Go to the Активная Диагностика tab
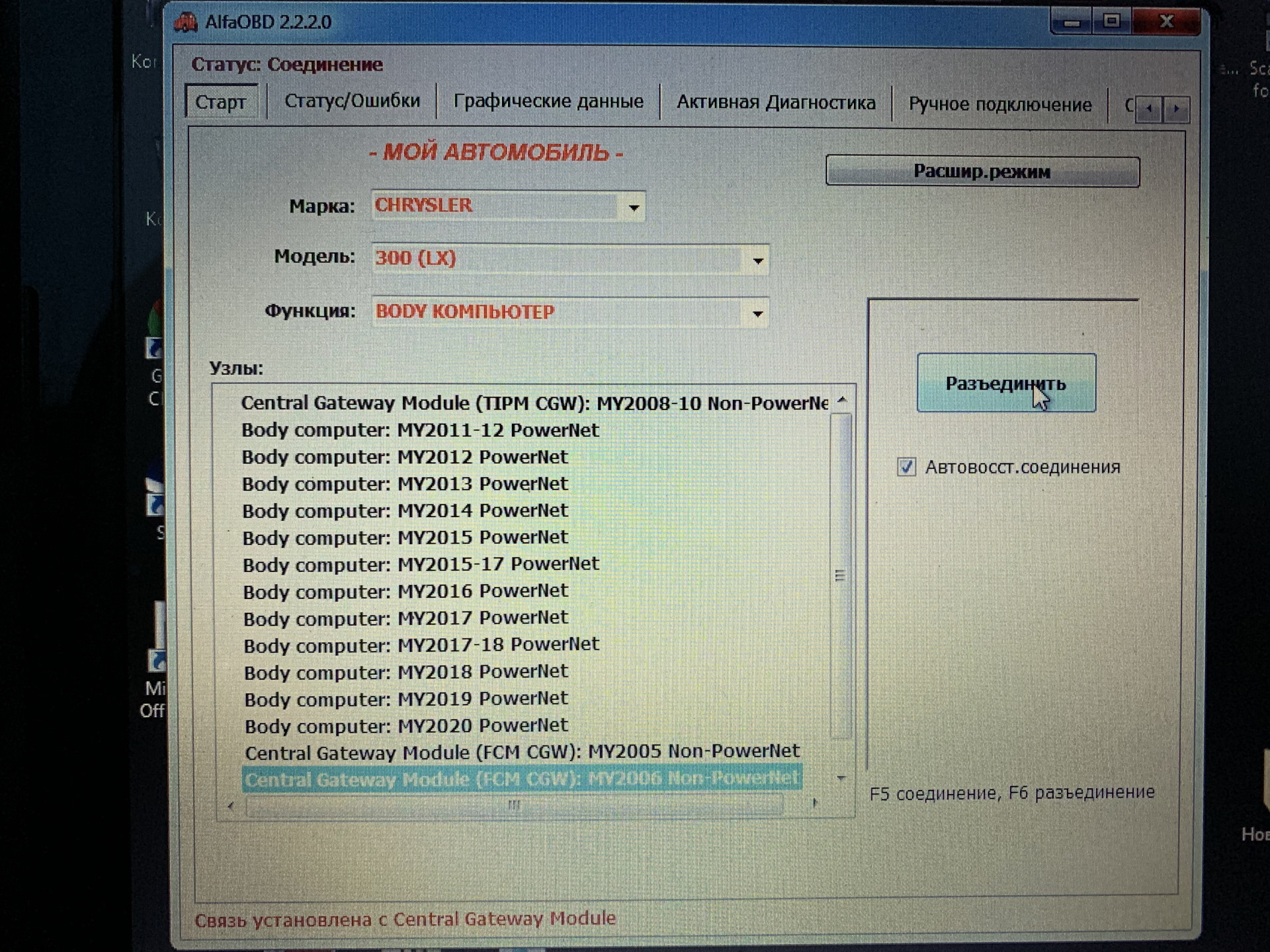This screenshot has width=1270, height=952. pyautogui.click(x=776, y=102)
